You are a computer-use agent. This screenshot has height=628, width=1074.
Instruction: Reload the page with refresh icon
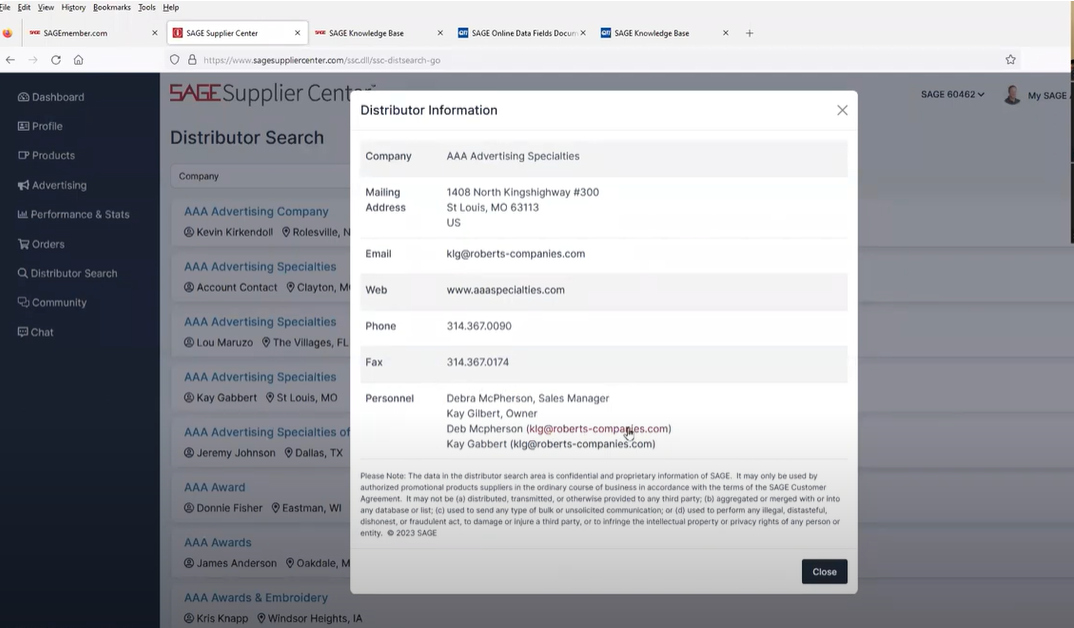pos(56,60)
